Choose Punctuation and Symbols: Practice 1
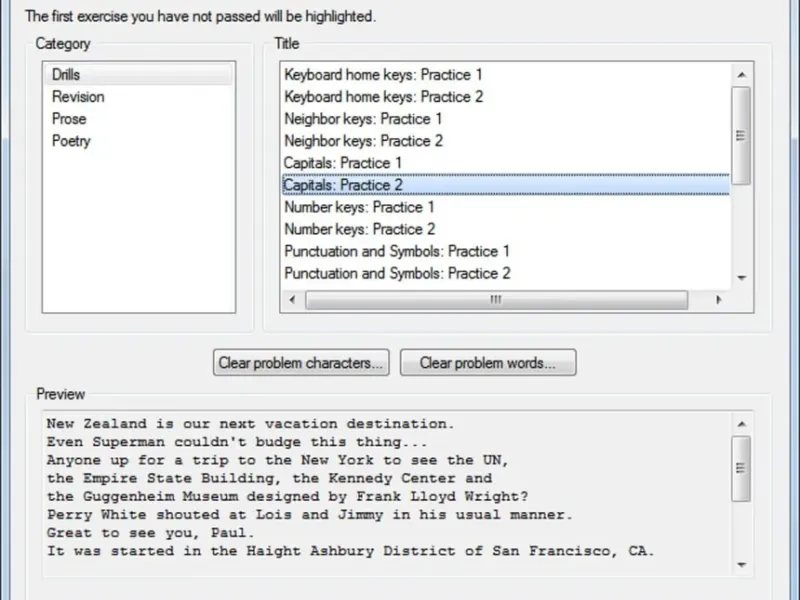The width and height of the screenshot is (800, 600). [397, 251]
